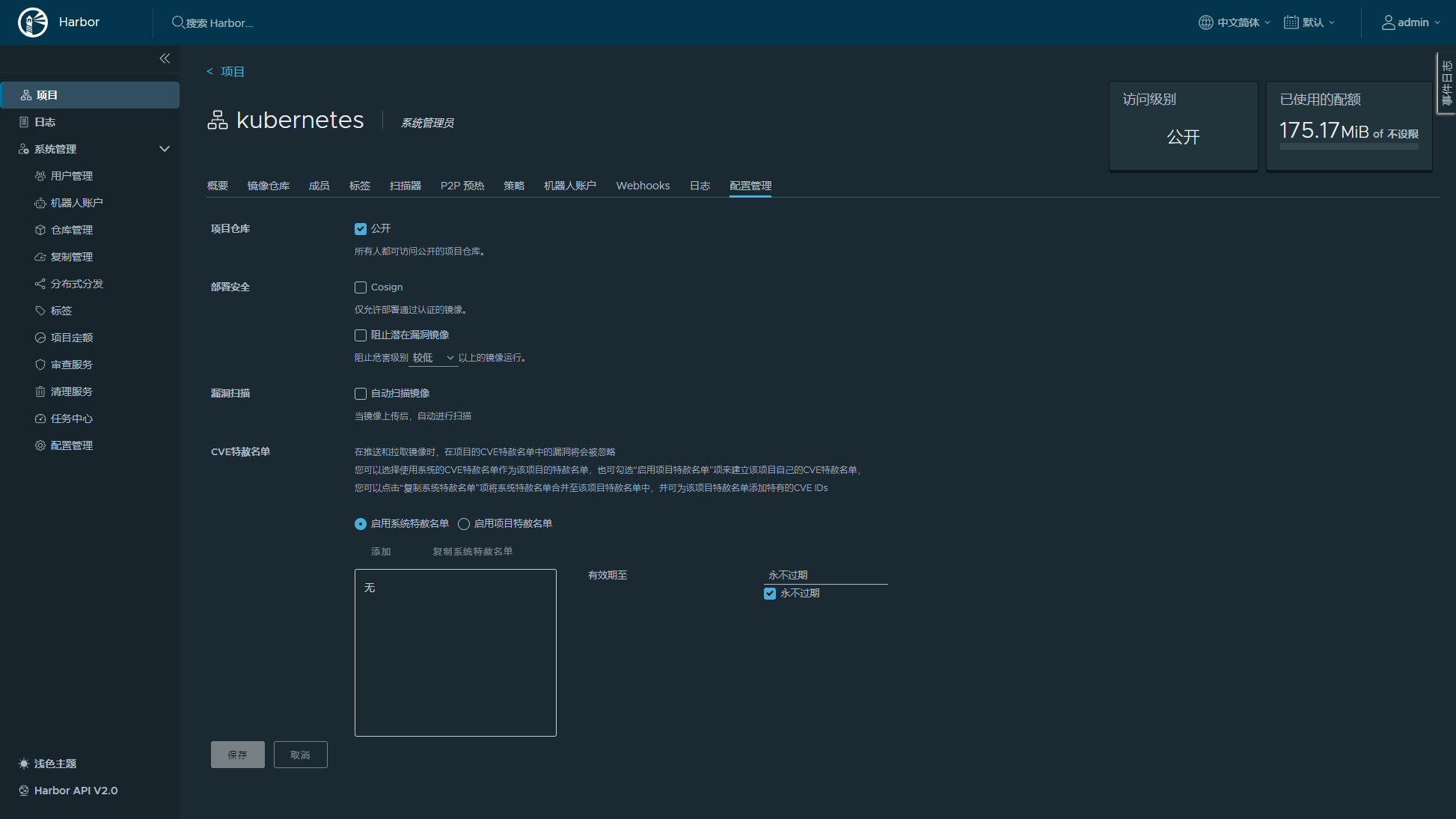Open the 较低 severity dropdown
The image size is (1456, 819).
tap(433, 358)
